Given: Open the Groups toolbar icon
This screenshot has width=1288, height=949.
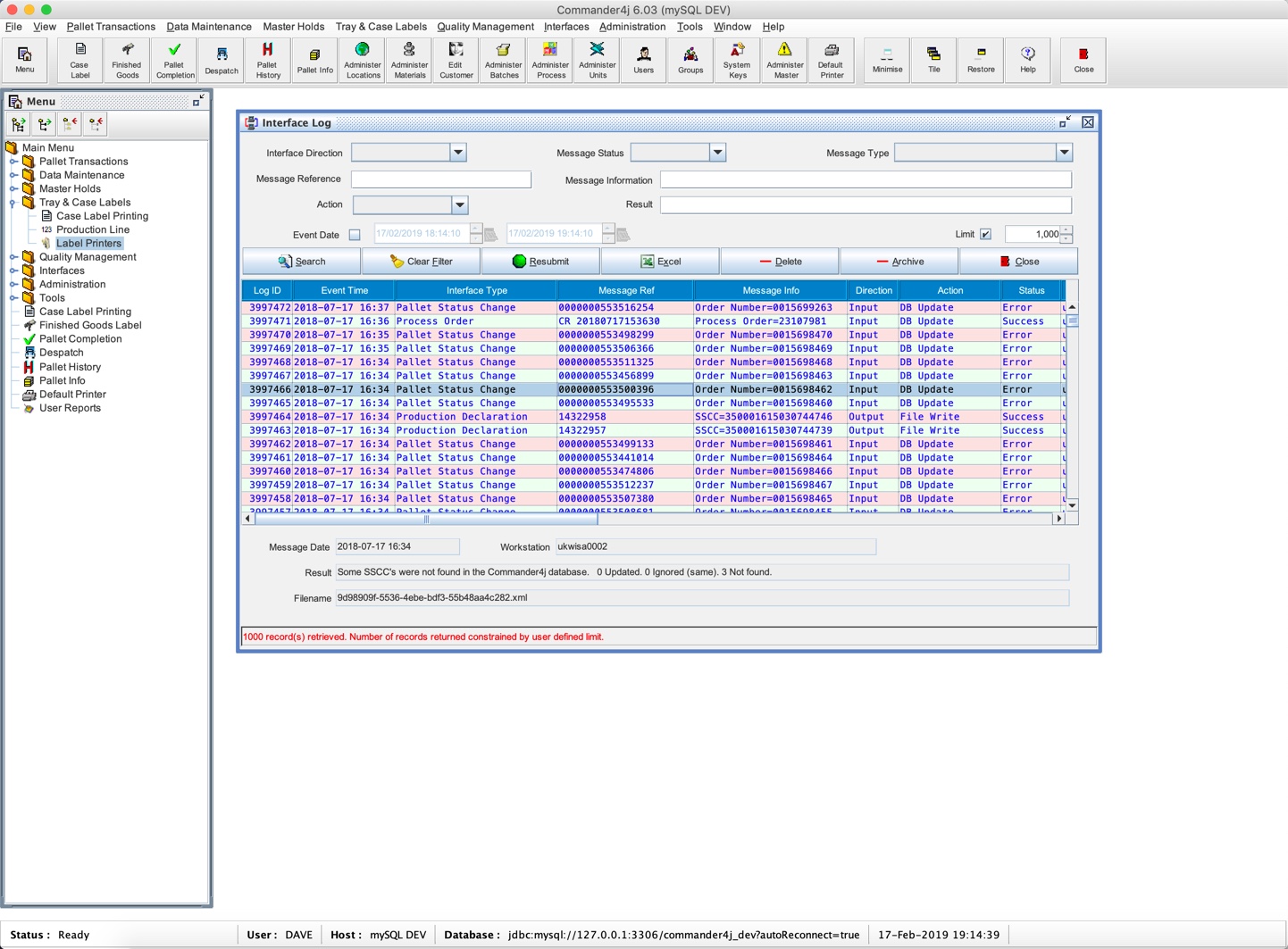Looking at the screenshot, I should tap(690, 60).
